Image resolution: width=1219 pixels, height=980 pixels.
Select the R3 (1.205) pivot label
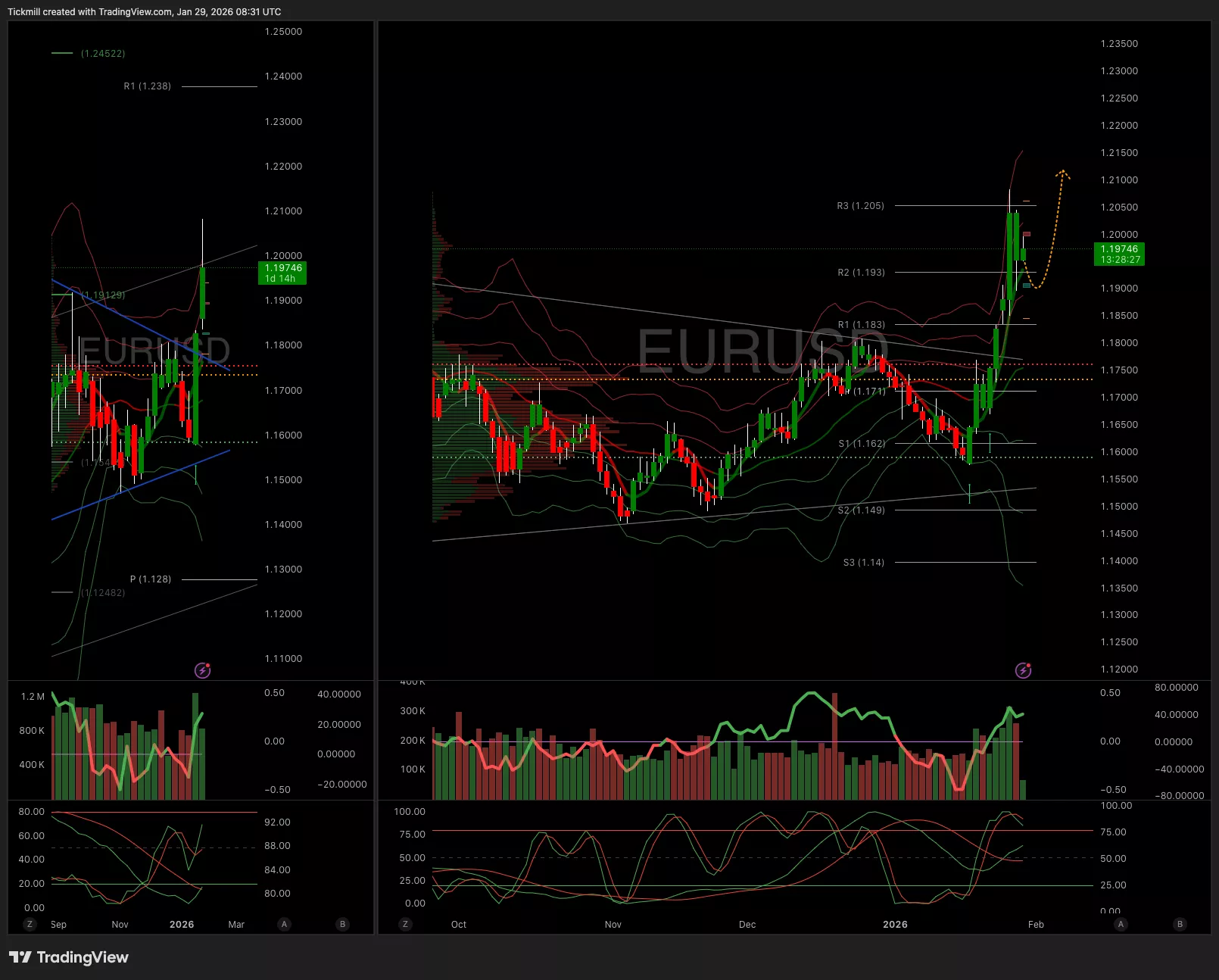coord(860,206)
